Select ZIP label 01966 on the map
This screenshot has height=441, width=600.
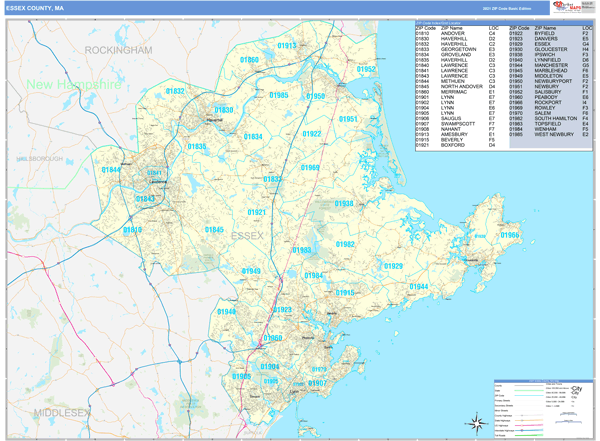(509, 235)
